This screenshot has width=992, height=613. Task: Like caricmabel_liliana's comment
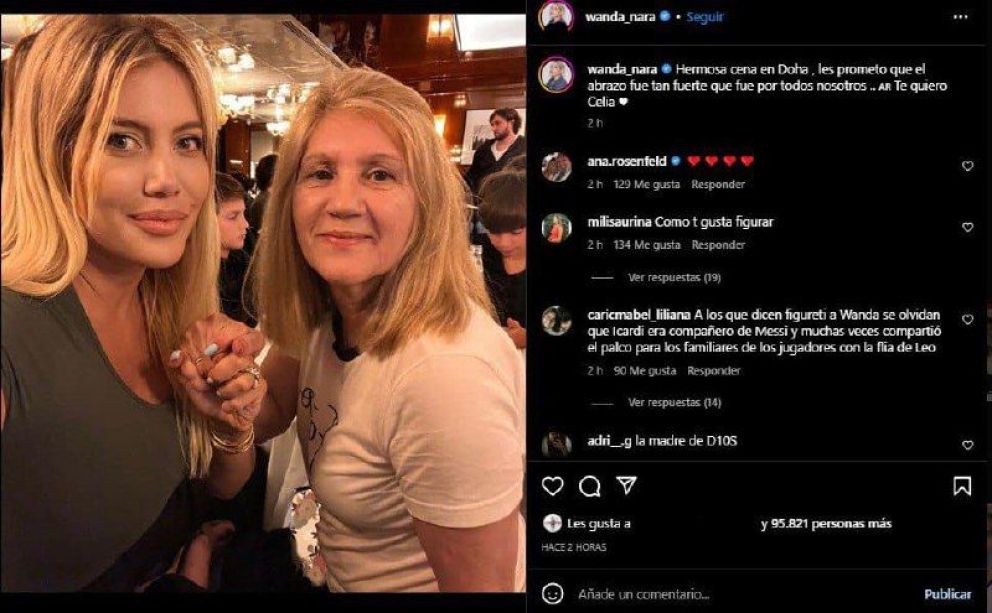[967, 320]
